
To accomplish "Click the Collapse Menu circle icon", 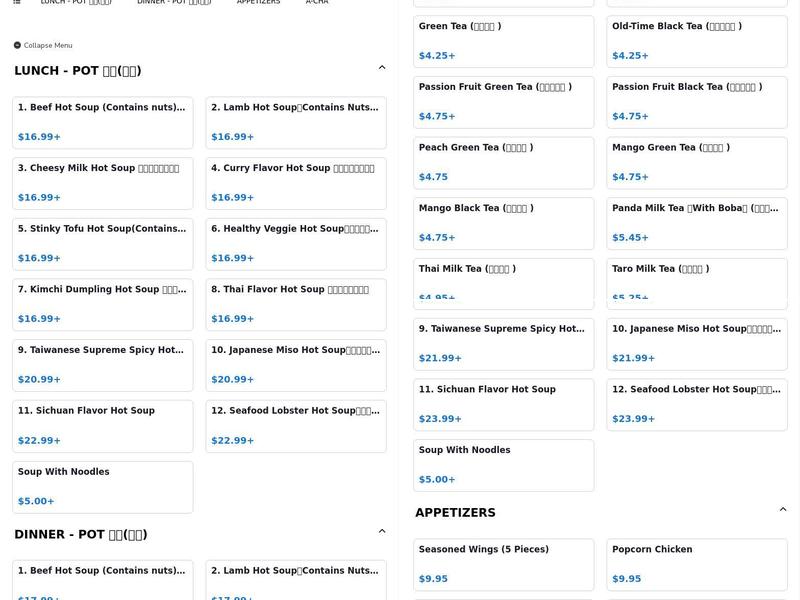I will coord(17,45).
